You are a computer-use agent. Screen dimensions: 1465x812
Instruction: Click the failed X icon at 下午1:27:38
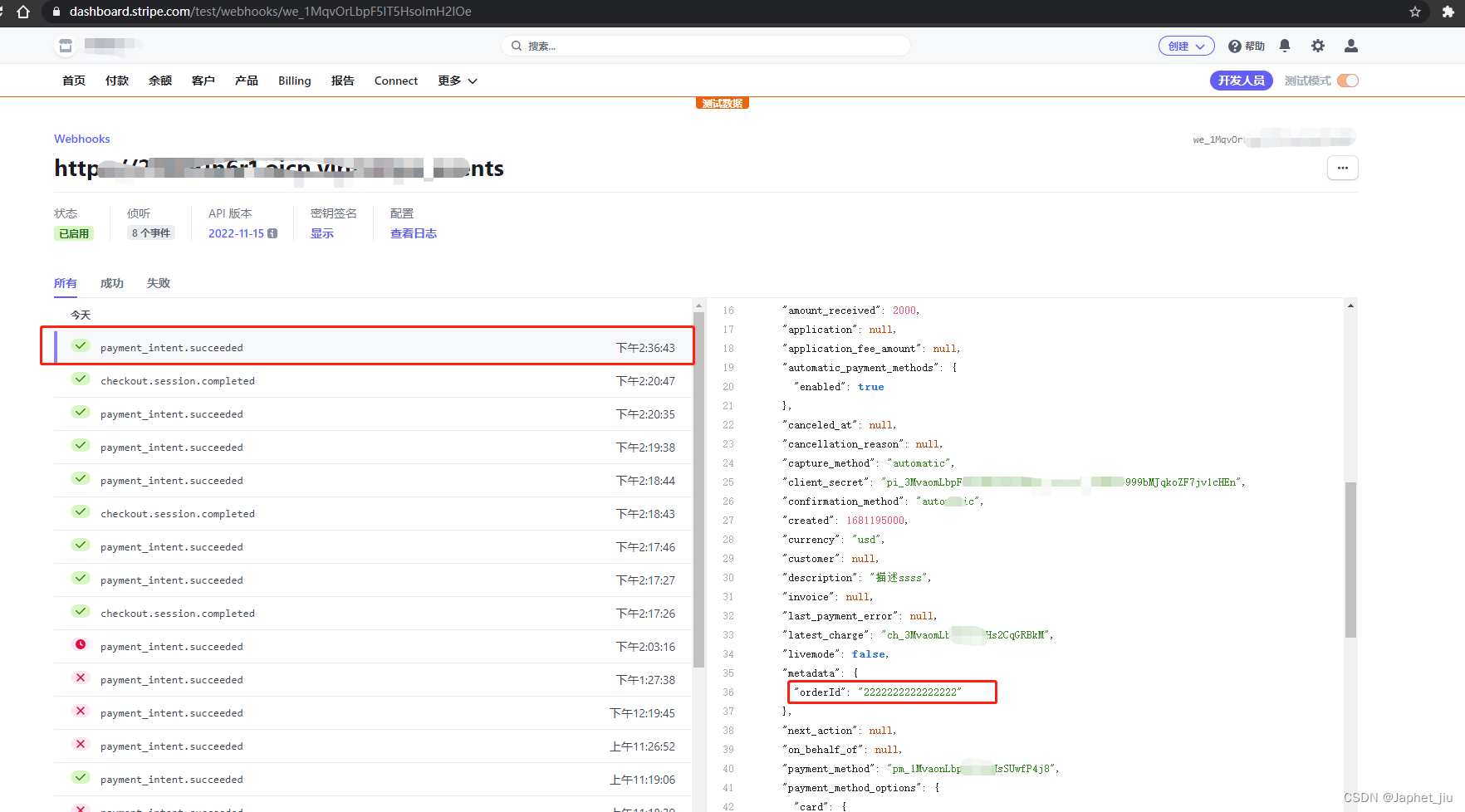(81, 677)
